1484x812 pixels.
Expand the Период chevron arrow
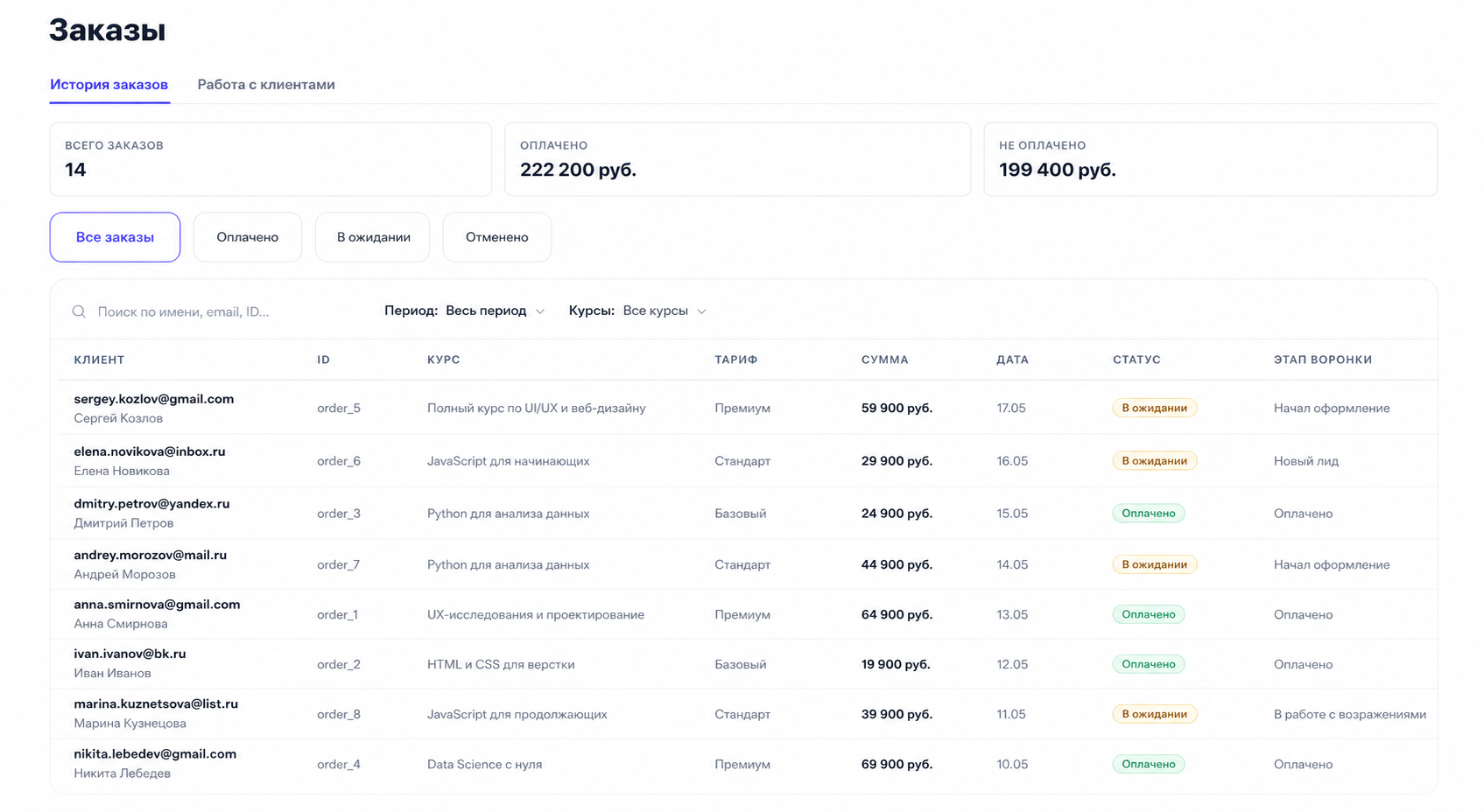click(x=540, y=311)
